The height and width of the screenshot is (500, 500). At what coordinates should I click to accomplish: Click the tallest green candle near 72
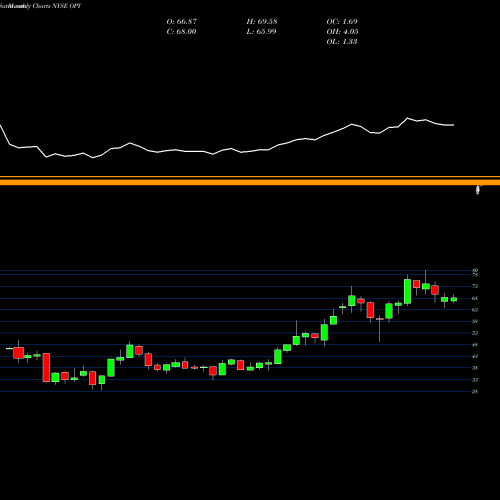[407, 291]
